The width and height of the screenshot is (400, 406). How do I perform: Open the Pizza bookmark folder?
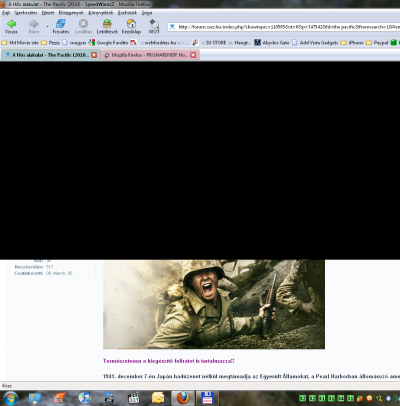(x=51, y=43)
